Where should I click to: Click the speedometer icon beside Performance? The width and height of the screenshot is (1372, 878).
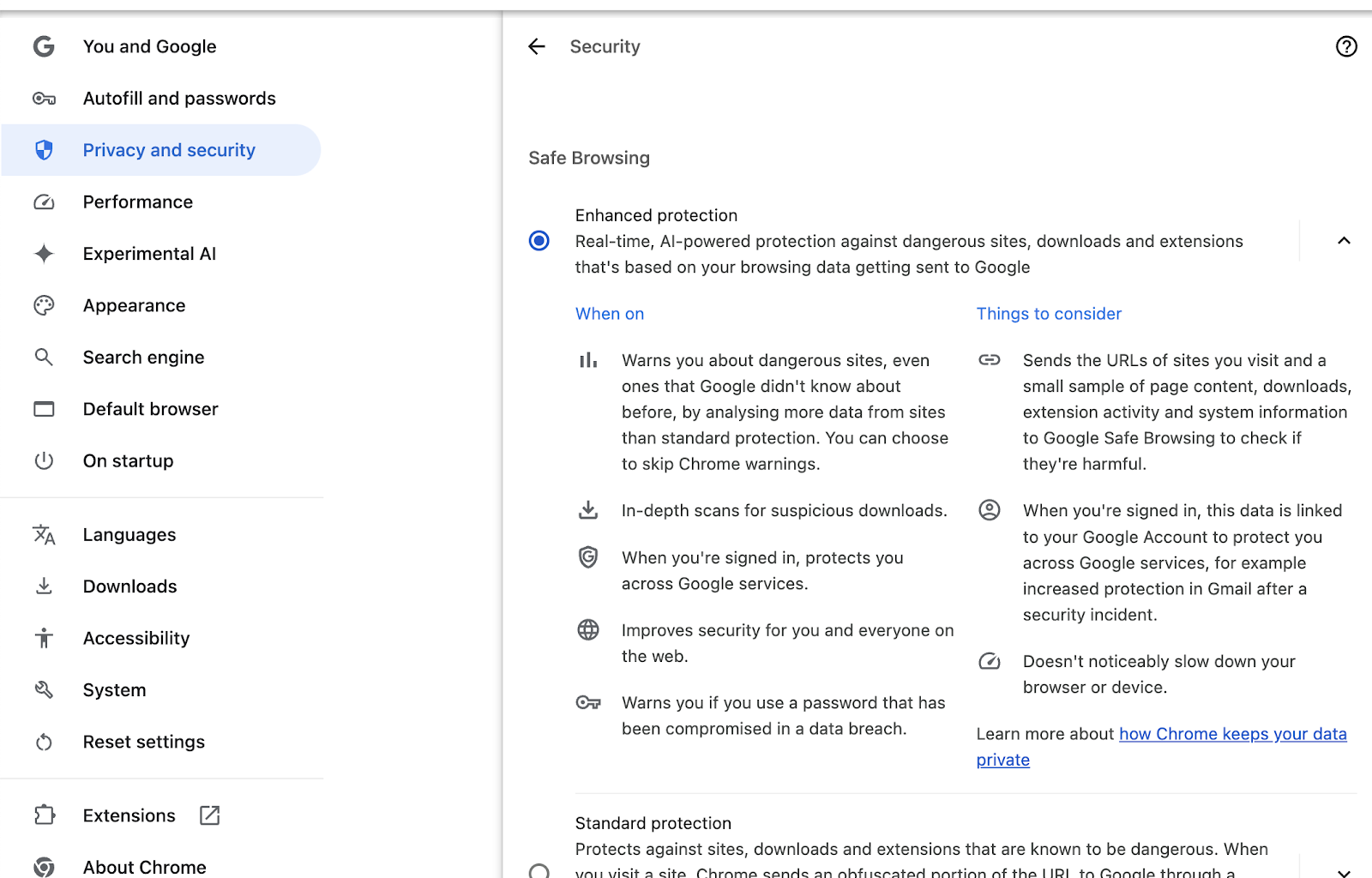44,202
